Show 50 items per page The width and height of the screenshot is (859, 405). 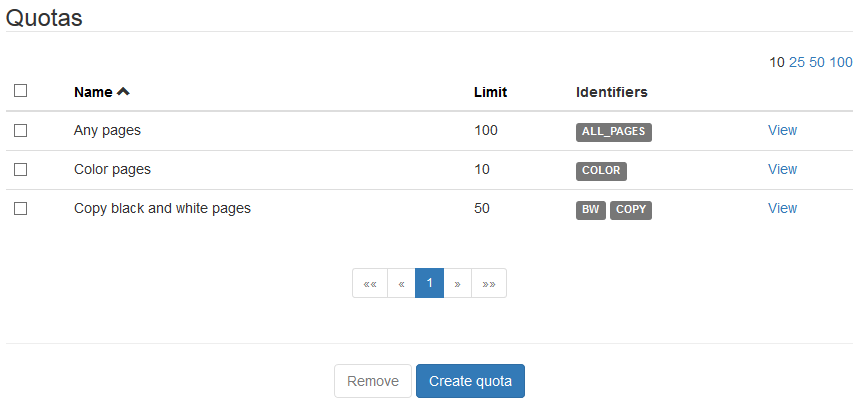[817, 62]
